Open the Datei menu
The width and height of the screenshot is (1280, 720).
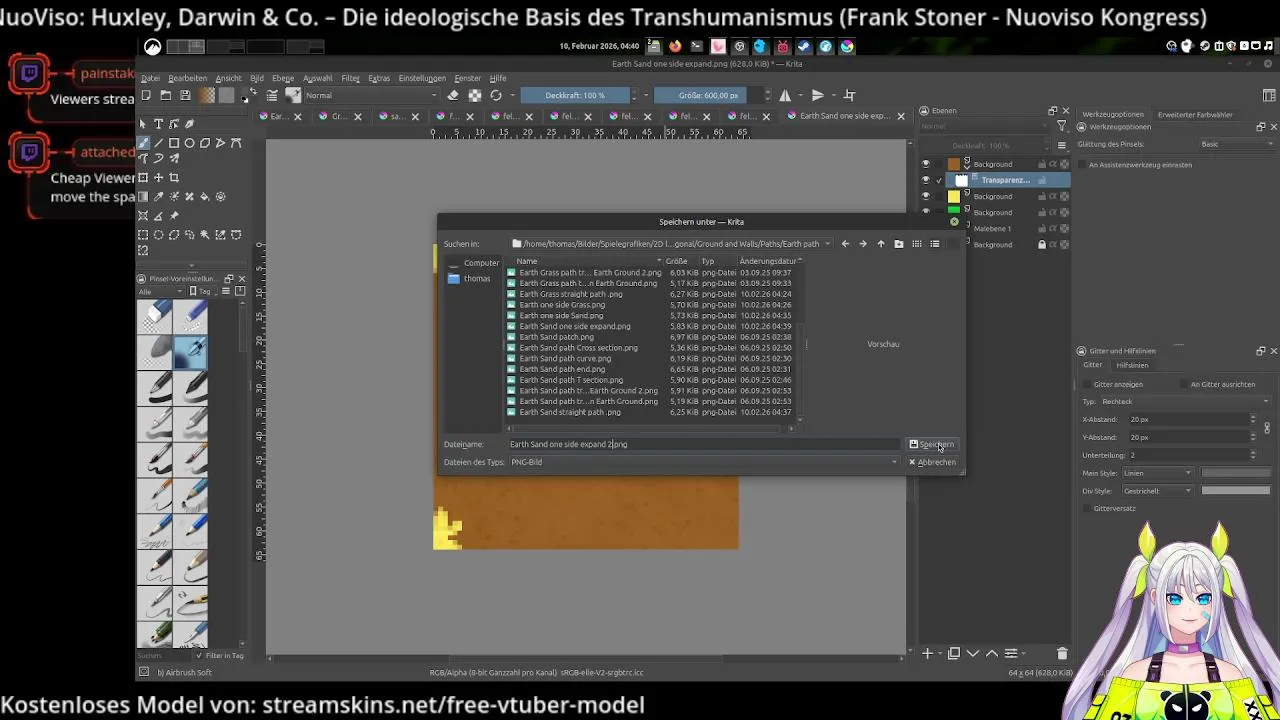150,78
